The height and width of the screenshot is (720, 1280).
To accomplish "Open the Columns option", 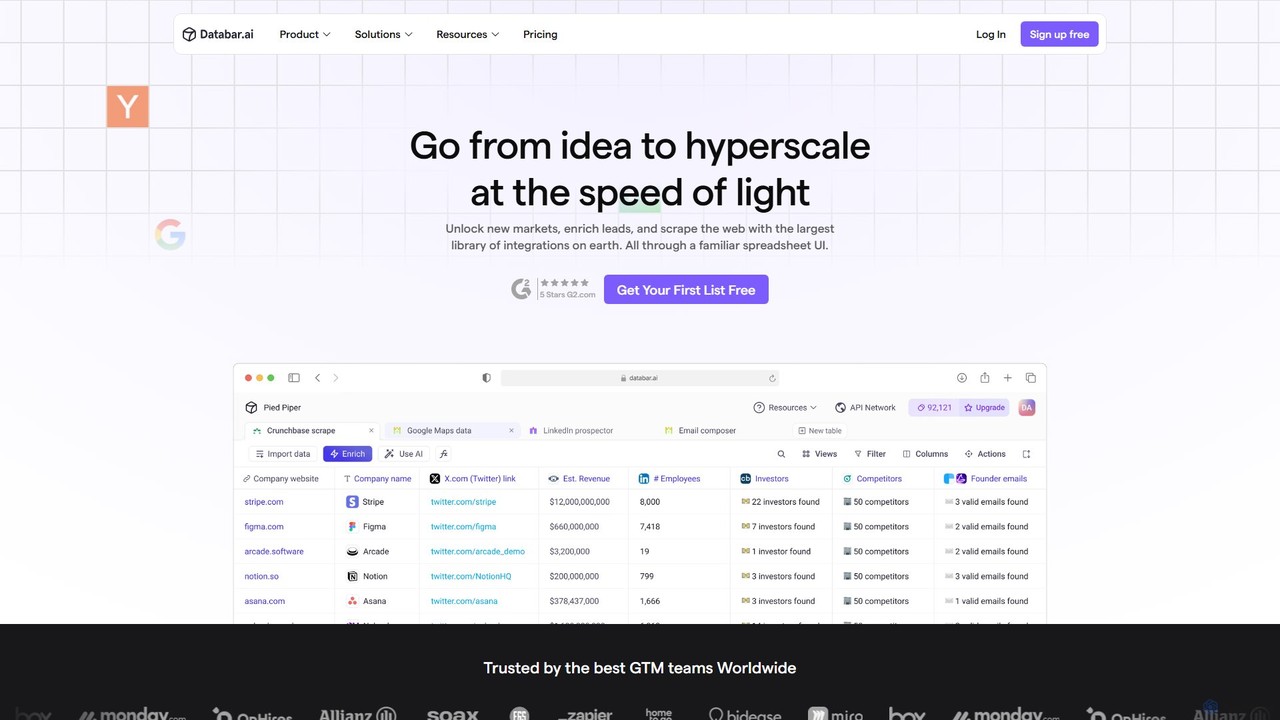I will pyautogui.click(x=925, y=454).
